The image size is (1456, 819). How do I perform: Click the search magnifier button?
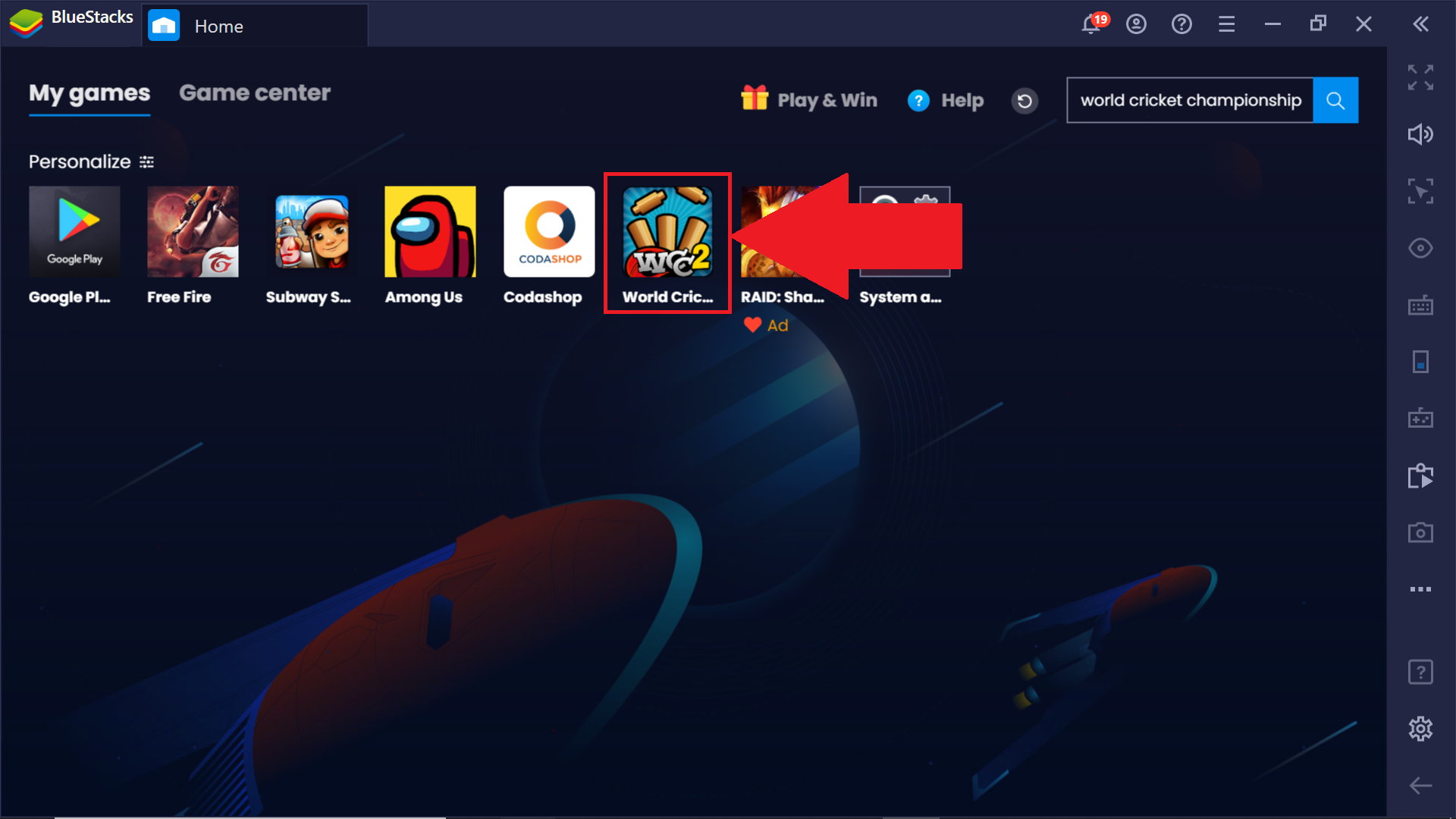[x=1337, y=99]
